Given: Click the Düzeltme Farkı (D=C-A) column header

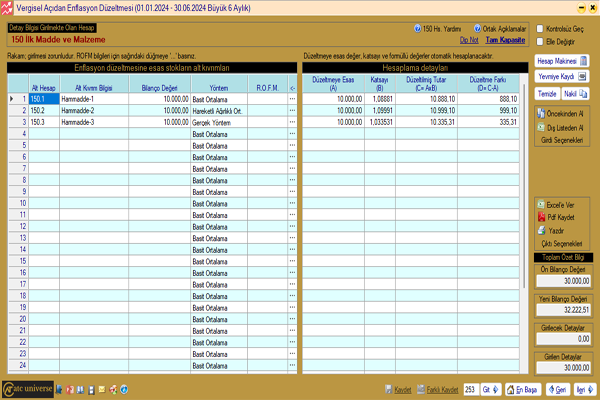Looking at the screenshot, I should 488,84.
